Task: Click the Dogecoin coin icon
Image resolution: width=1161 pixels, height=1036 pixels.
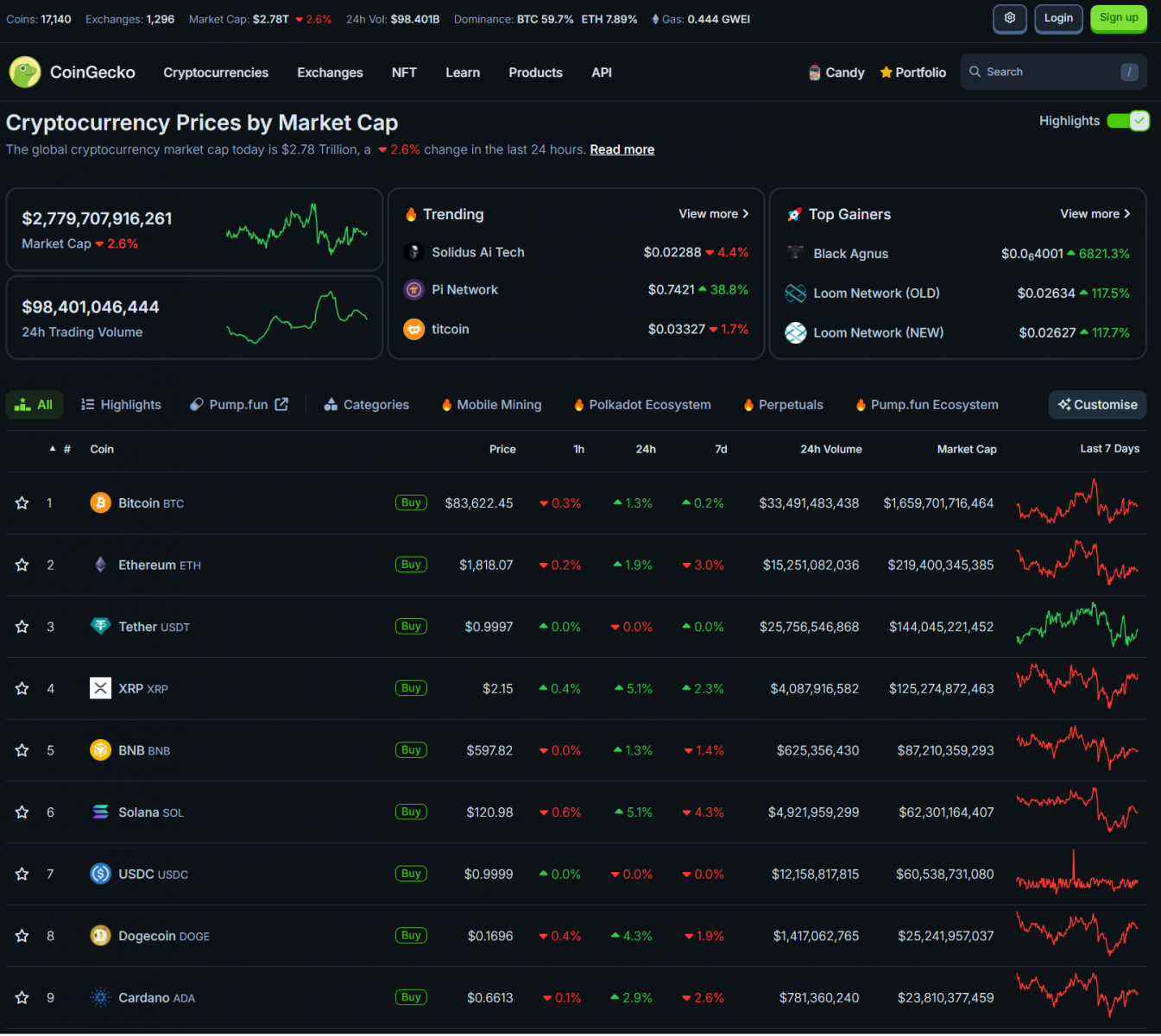Action: pyautogui.click(x=100, y=935)
